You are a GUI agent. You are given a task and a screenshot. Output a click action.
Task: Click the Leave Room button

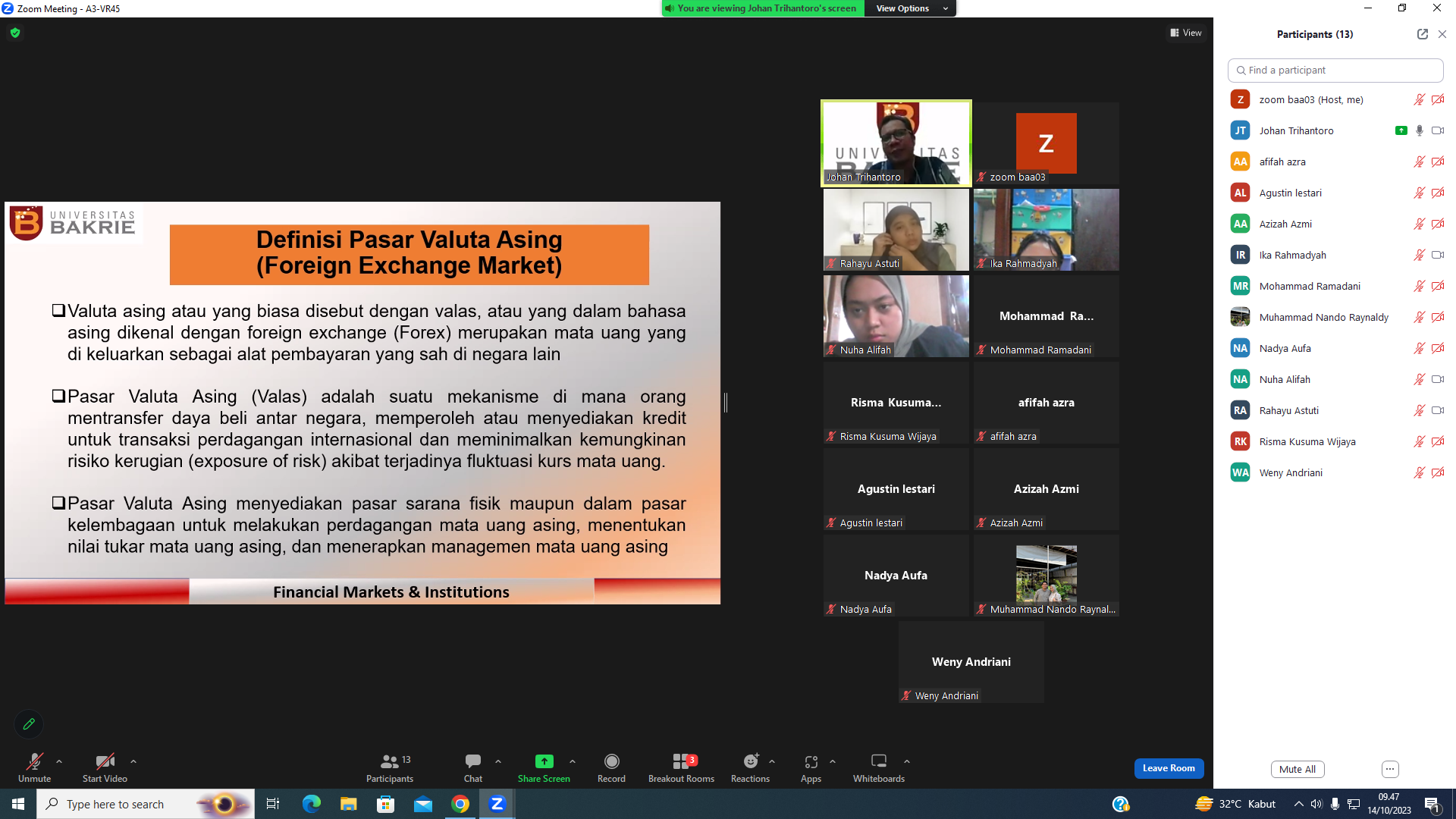click(x=1169, y=768)
